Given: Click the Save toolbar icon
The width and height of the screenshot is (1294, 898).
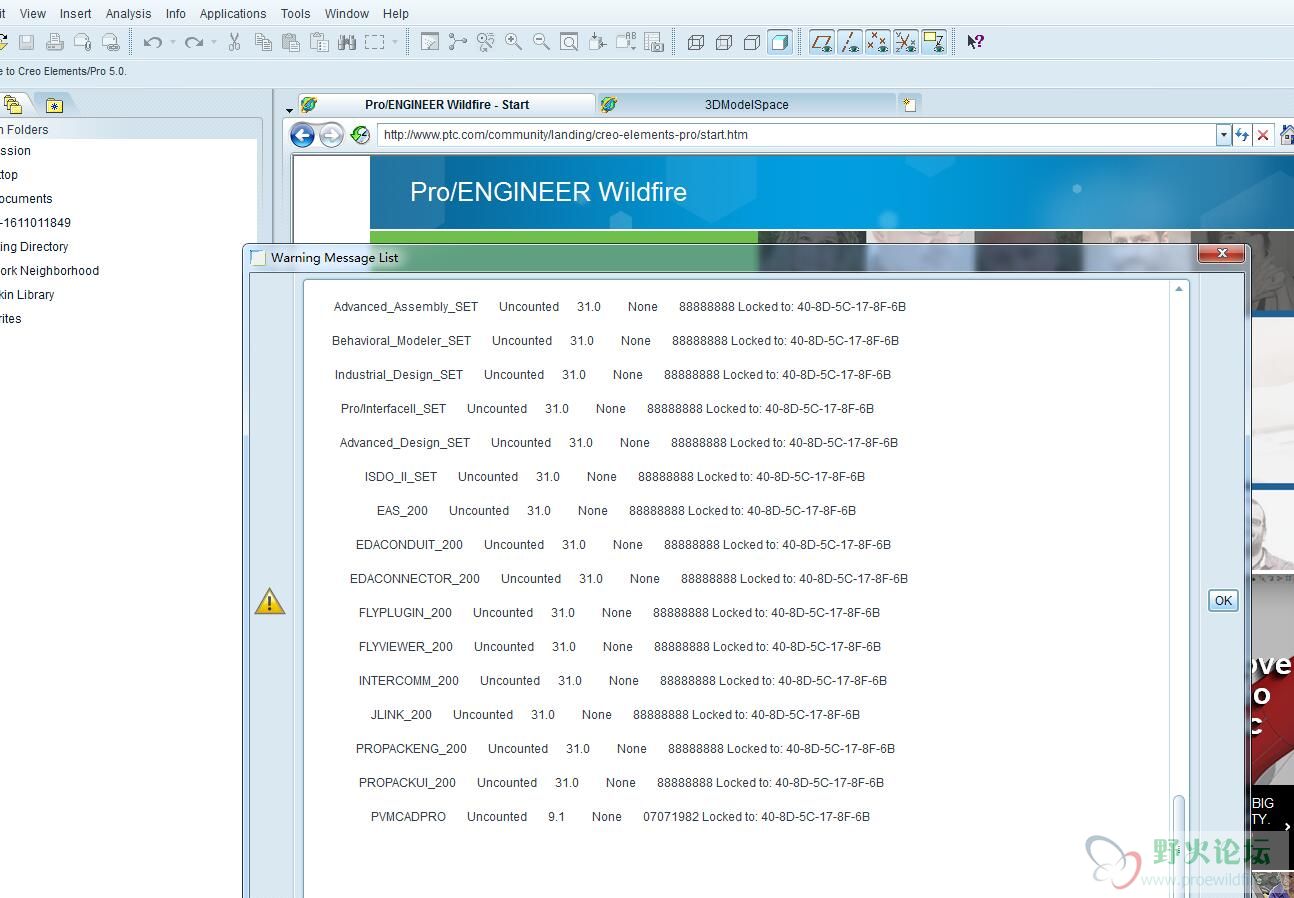Looking at the screenshot, I should [x=27, y=42].
